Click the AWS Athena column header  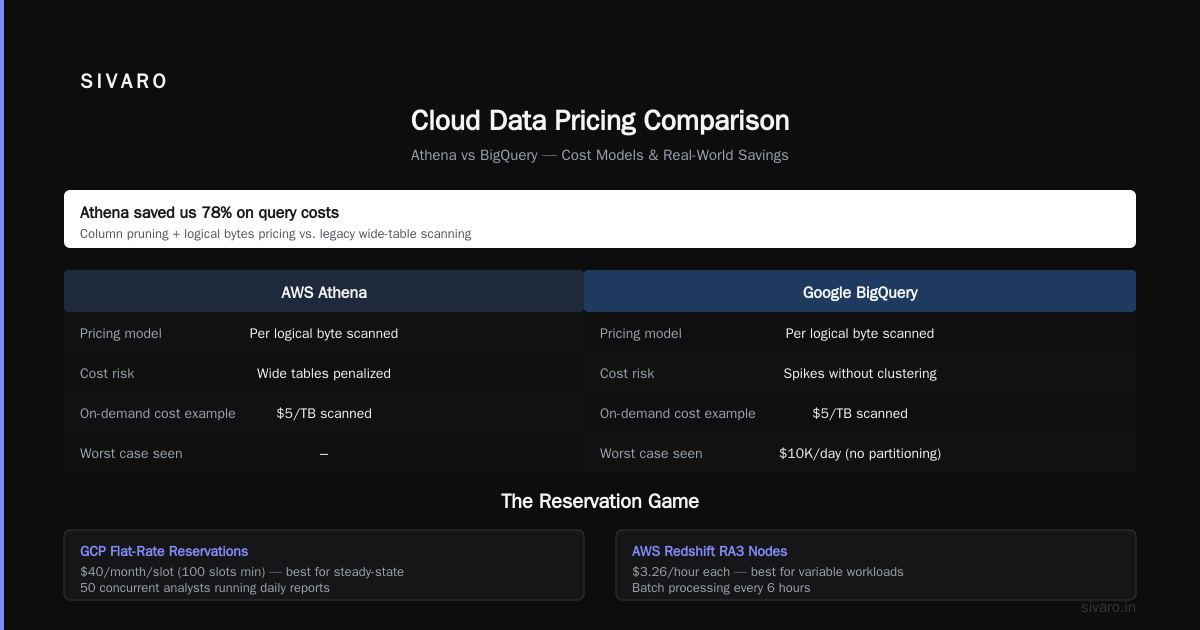324,293
